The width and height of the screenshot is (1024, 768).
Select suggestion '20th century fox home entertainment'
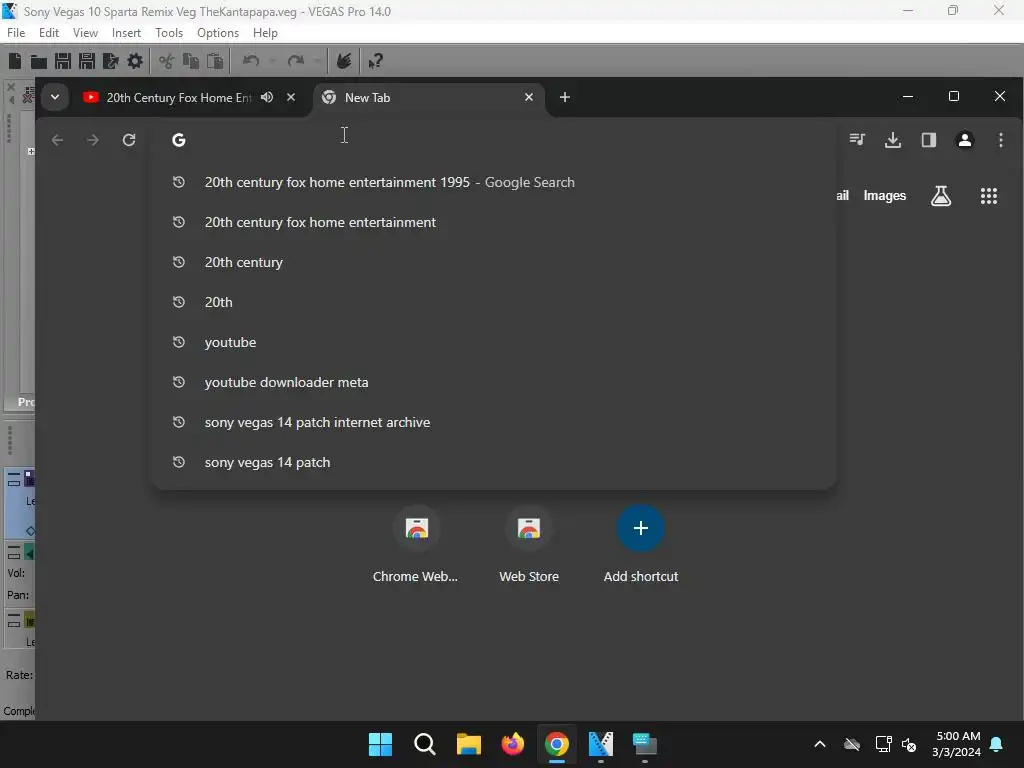click(x=493, y=222)
